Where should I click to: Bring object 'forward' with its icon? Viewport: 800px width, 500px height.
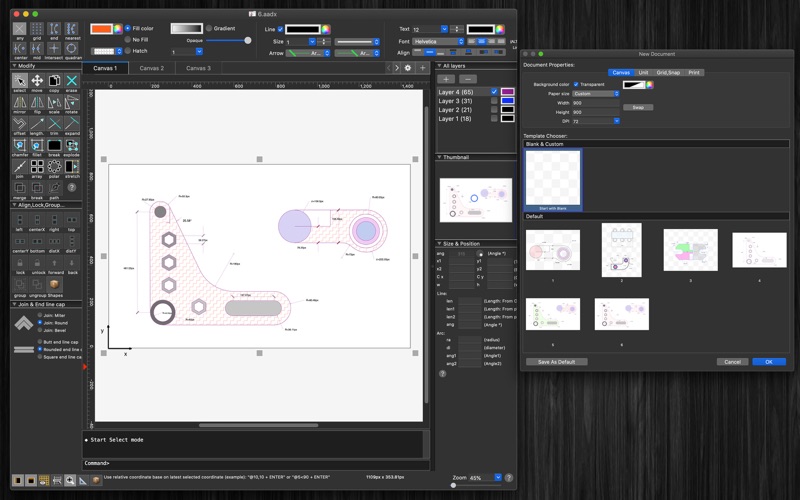click(x=54, y=263)
